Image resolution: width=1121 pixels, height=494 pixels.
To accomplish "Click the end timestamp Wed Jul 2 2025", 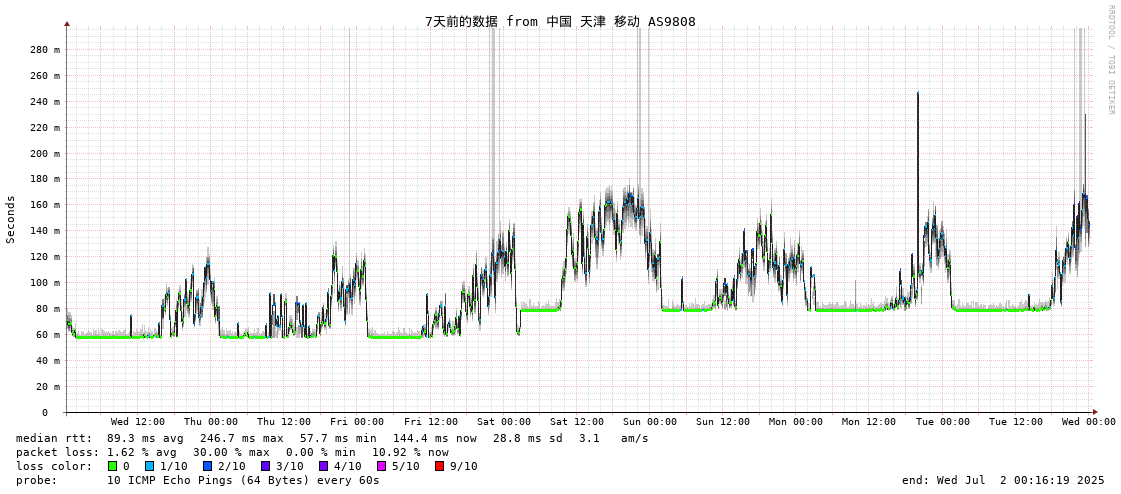I will [1004, 480].
